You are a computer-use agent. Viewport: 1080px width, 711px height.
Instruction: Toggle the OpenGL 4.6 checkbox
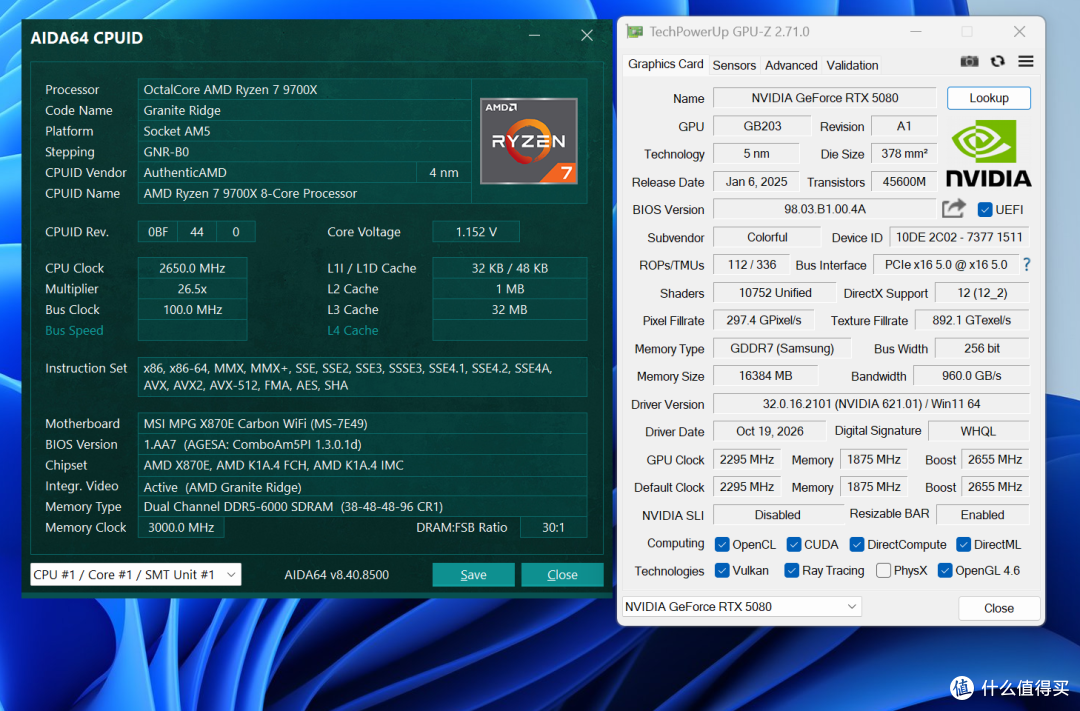pos(945,570)
